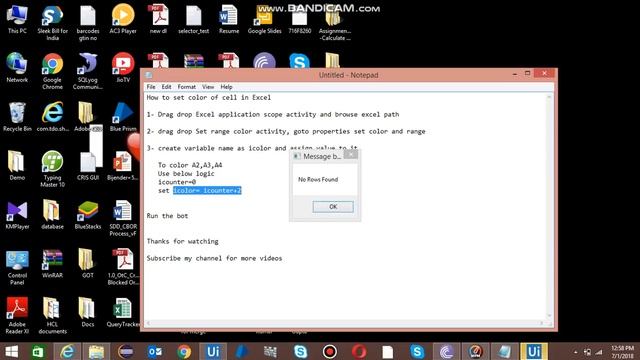Viewport: 640px width, 360px height.
Task: Open the new dl PDF file
Action: point(158,19)
